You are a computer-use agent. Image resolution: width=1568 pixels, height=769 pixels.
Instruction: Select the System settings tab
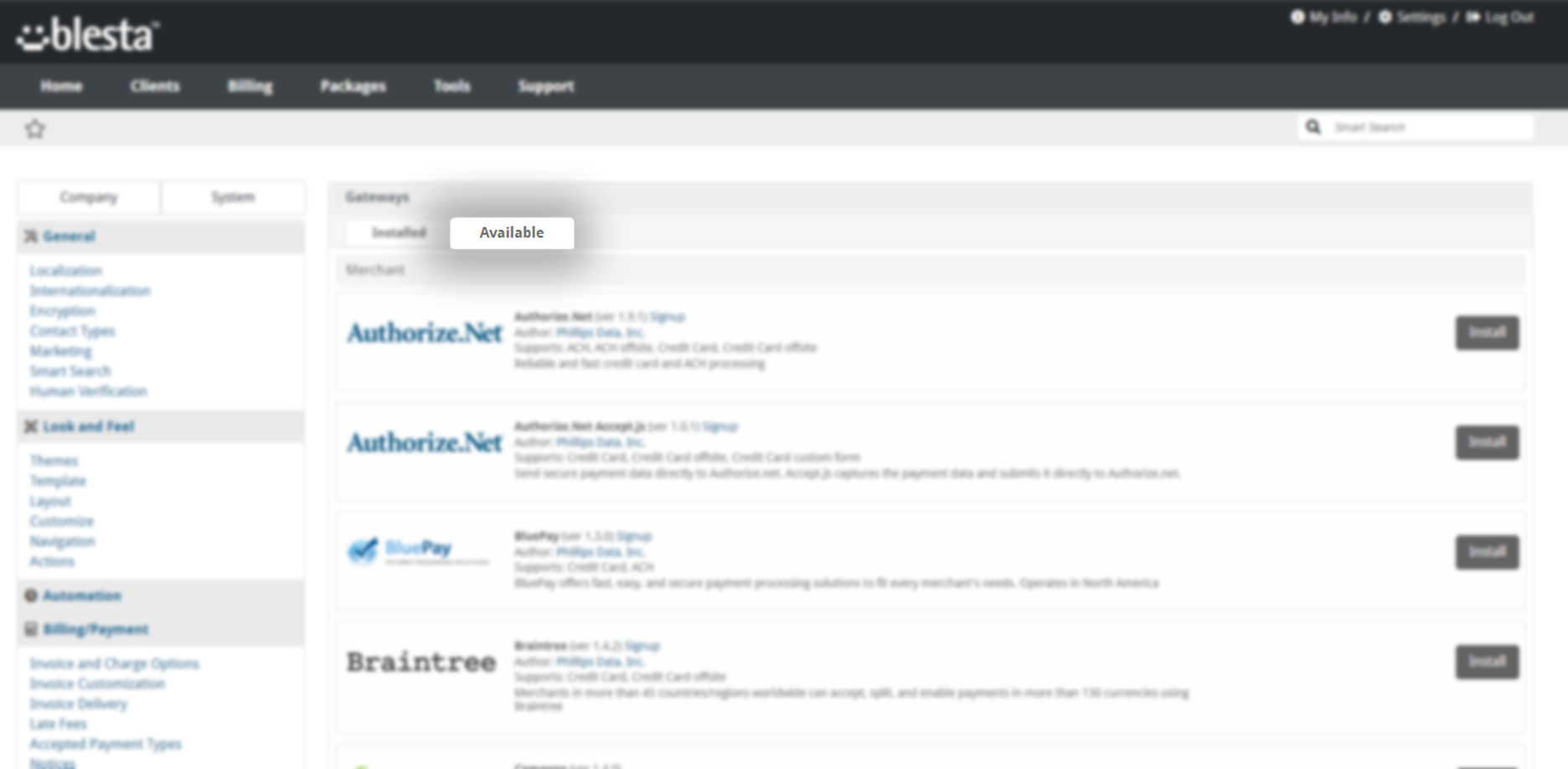pos(233,198)
